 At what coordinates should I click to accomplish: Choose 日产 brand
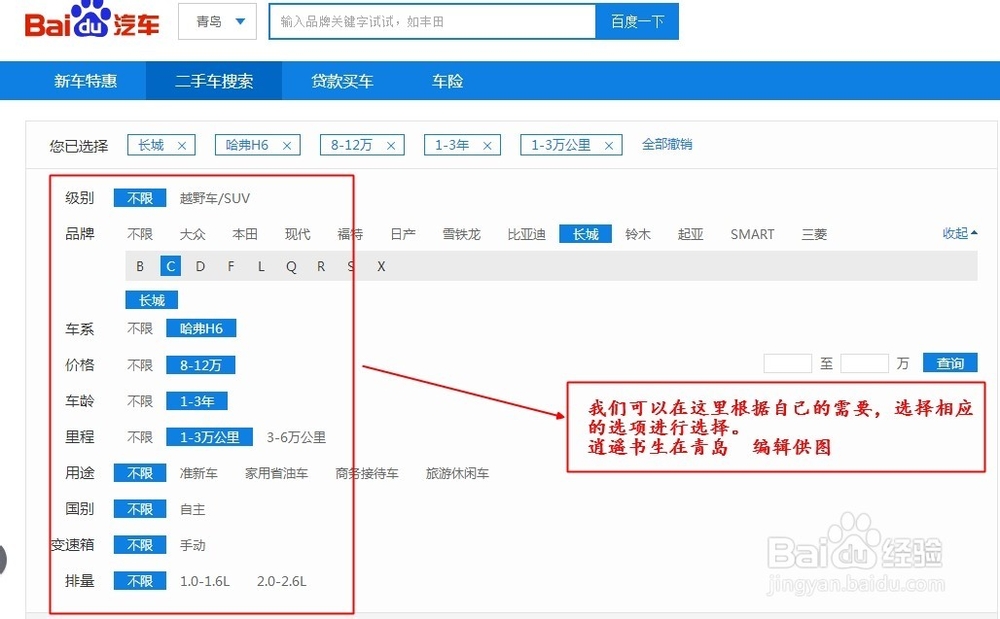[x=402, y=234]
